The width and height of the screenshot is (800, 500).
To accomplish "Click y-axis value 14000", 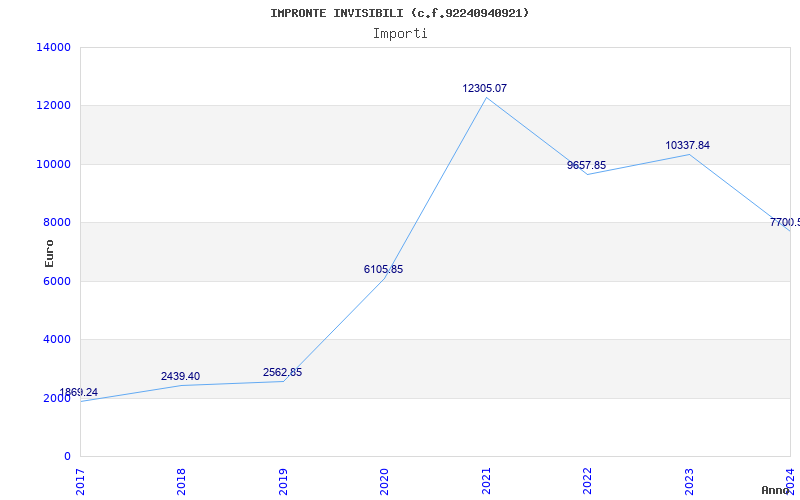I will (53, 47).
